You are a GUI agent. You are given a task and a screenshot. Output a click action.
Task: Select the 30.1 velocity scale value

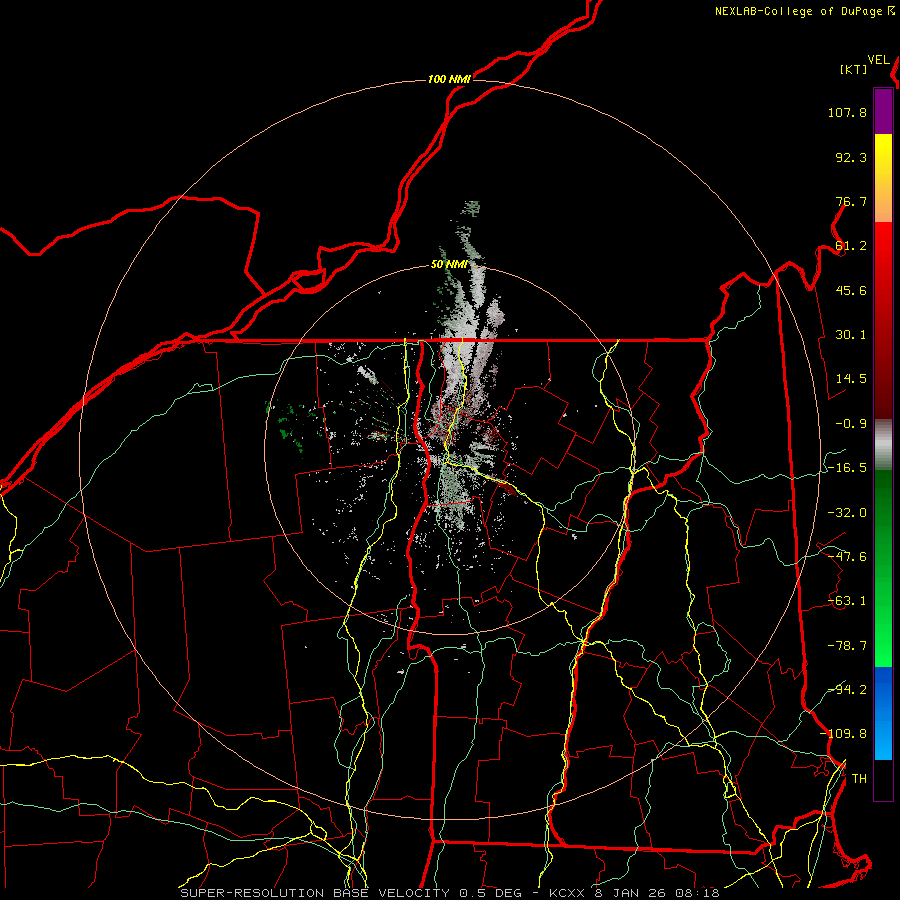pos(851,335)
